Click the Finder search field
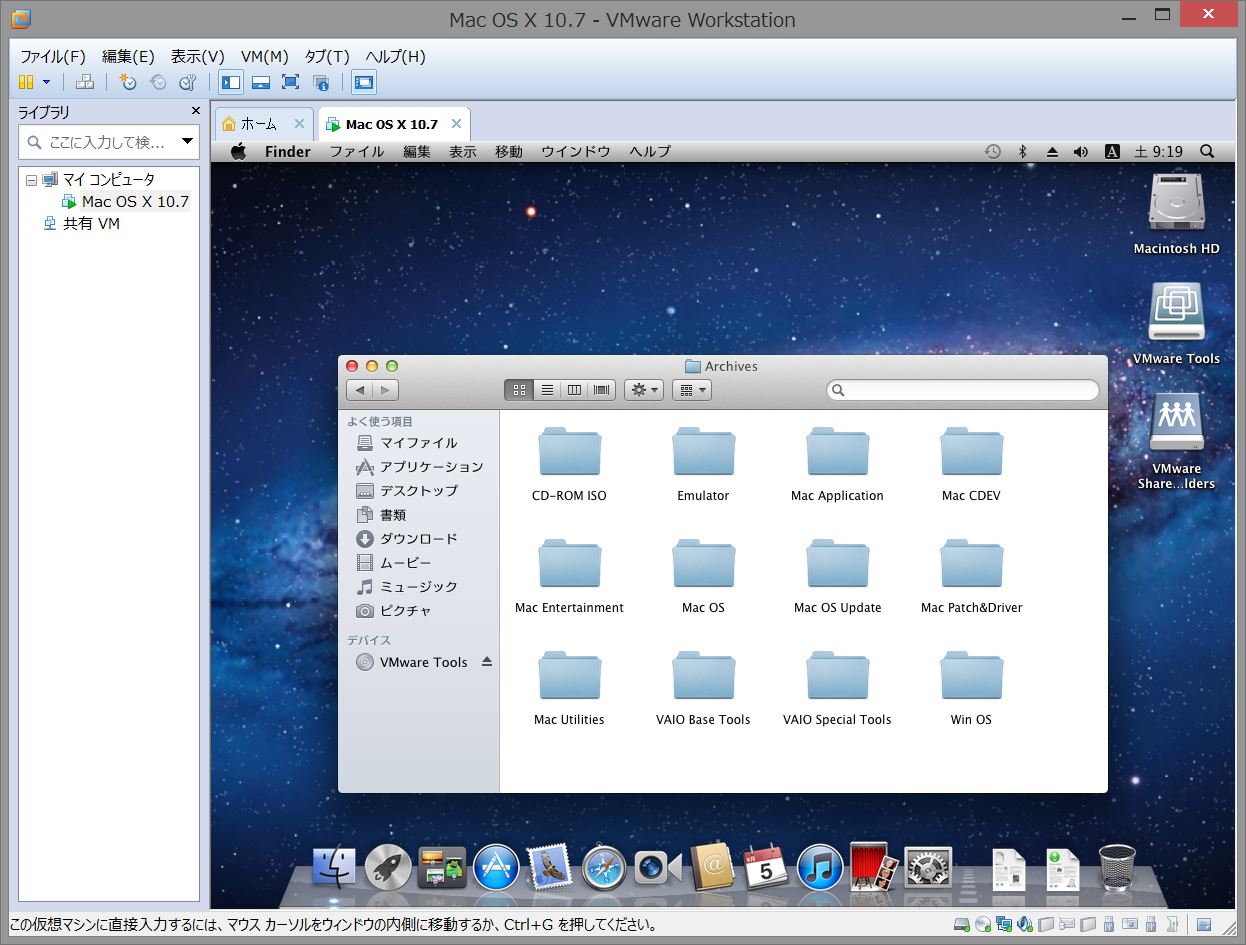 [x=962, y=390]
